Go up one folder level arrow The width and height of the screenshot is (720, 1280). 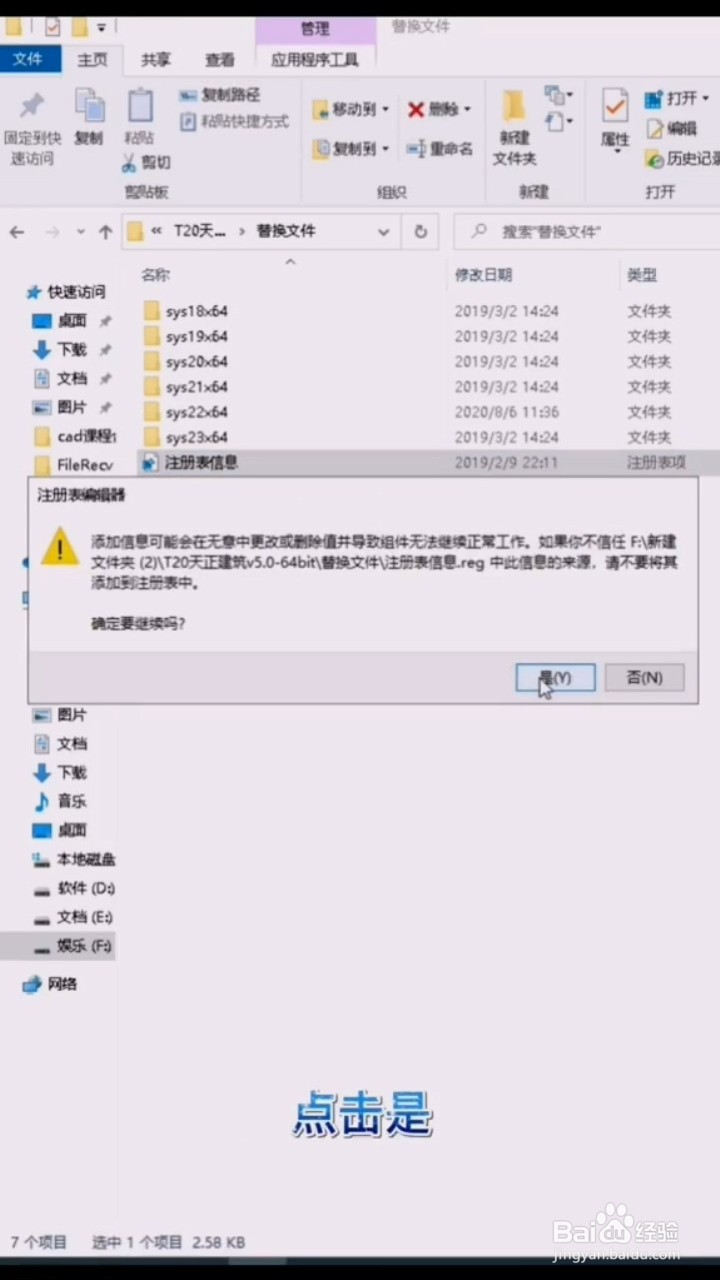point(105,232)
